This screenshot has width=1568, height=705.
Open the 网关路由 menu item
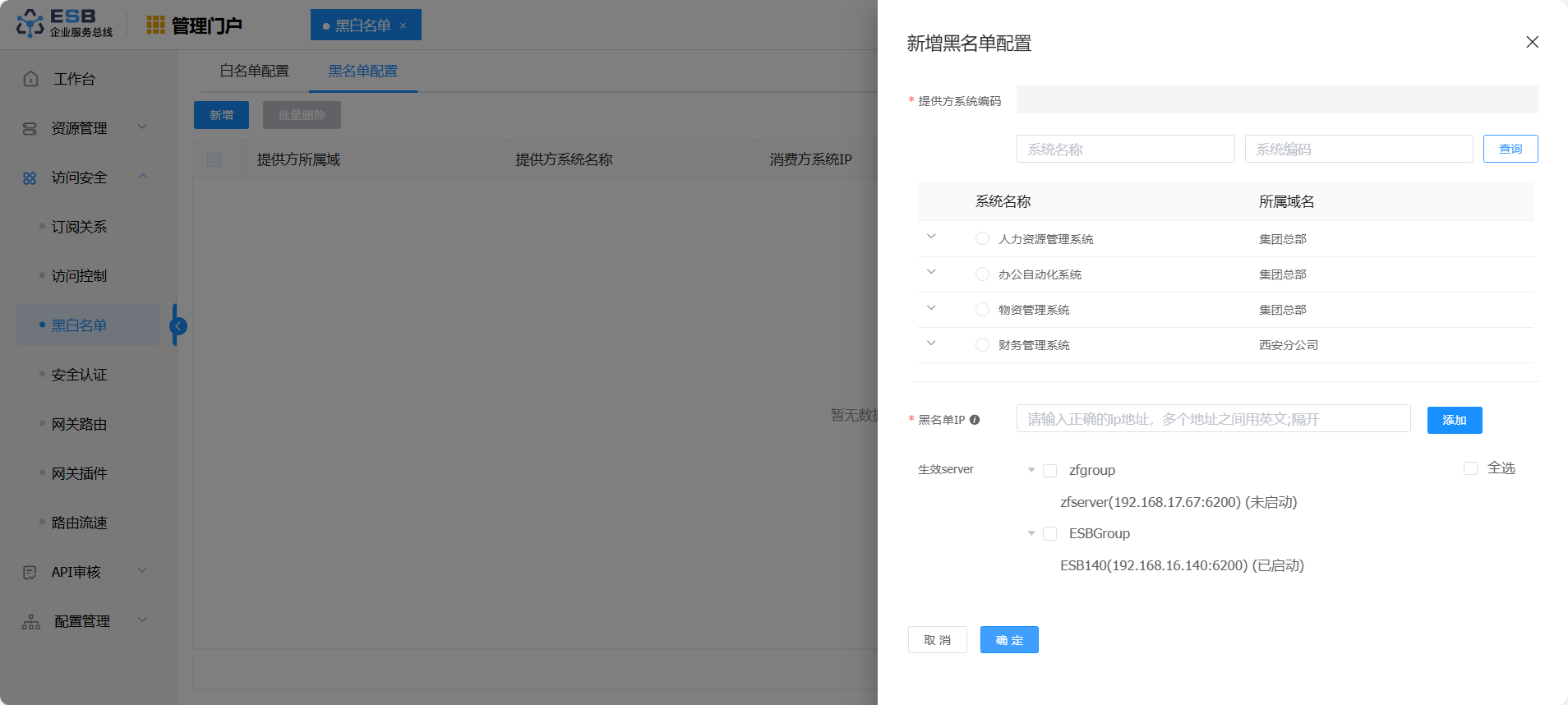[80, 425]
